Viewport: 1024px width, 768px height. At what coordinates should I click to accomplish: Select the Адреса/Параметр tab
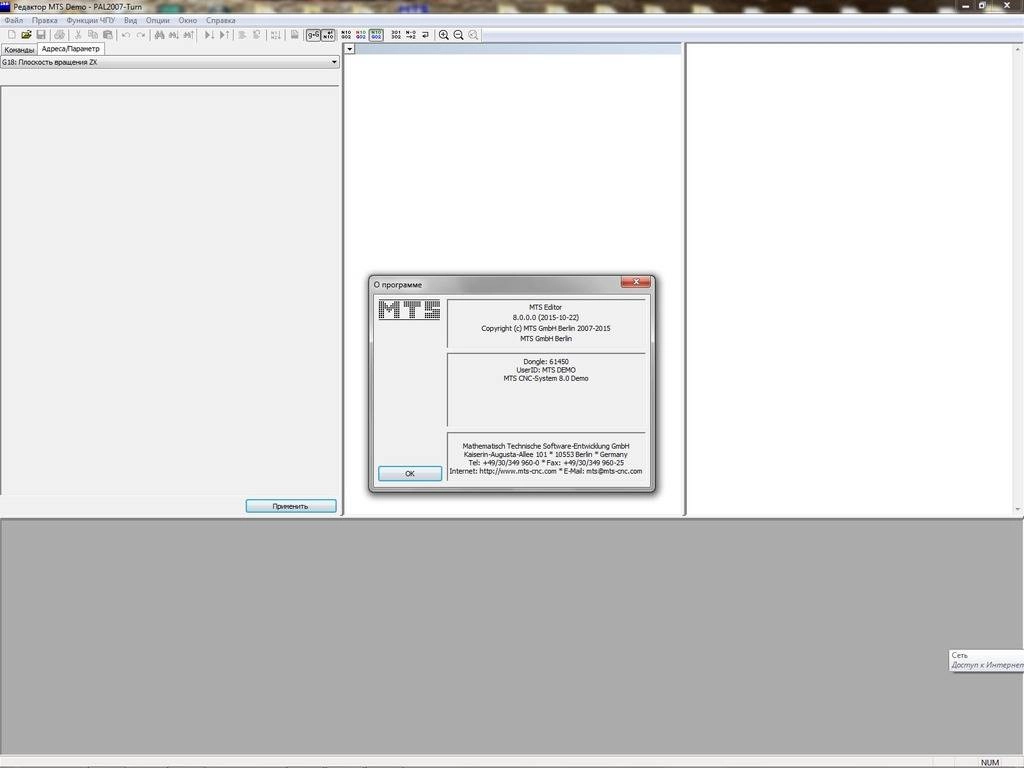coord(71,49)
